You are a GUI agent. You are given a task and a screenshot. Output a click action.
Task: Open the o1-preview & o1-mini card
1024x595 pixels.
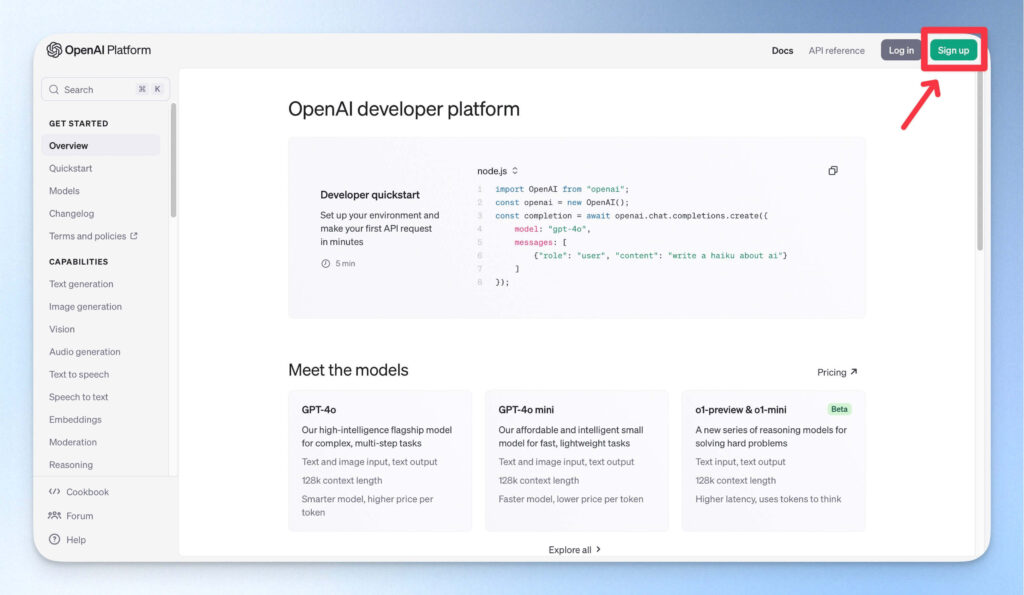(x=773, y=460)
